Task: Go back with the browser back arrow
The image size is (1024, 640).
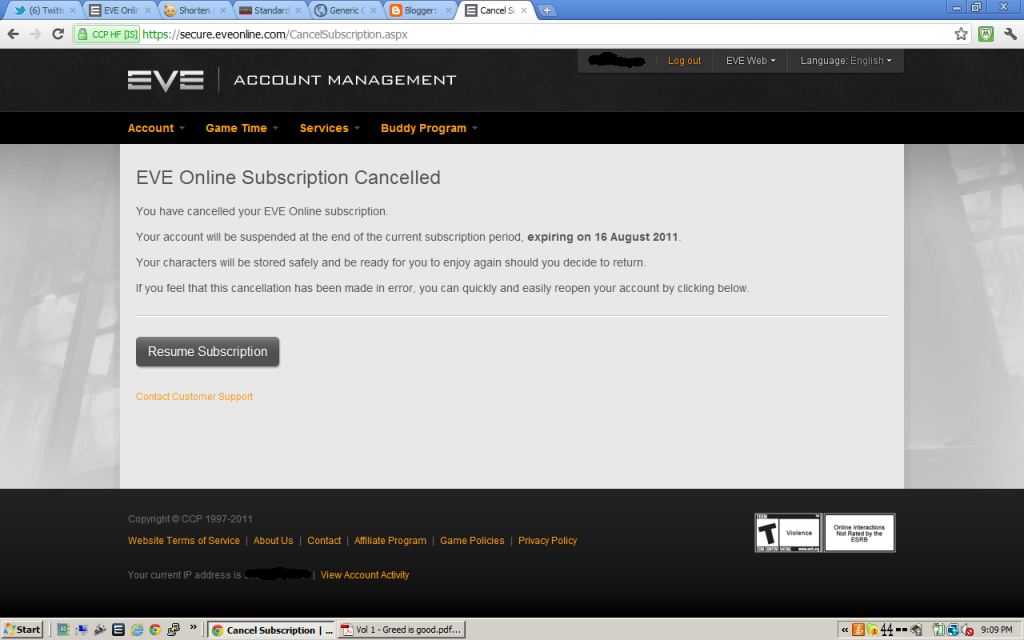Action: 13,34
